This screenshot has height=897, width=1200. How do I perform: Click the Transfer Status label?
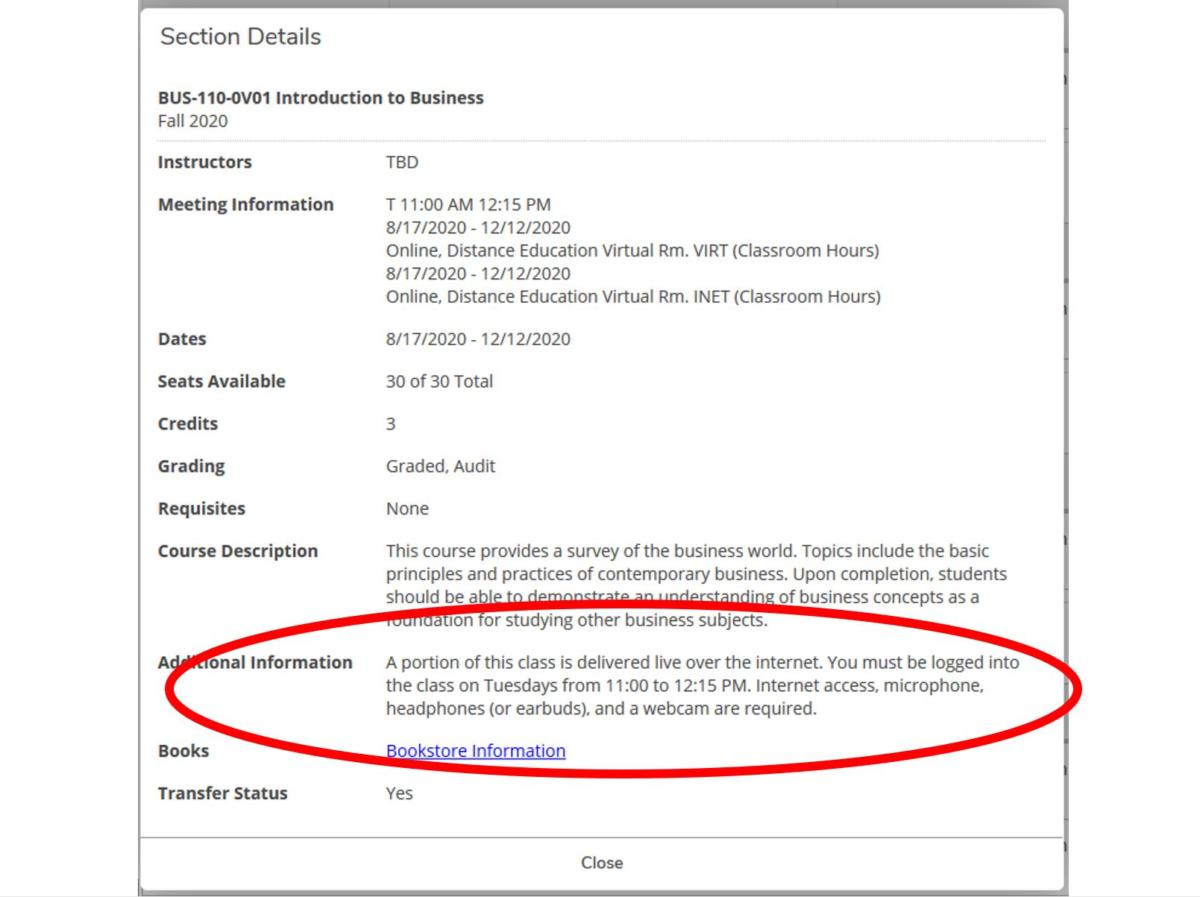coord(222,793)
